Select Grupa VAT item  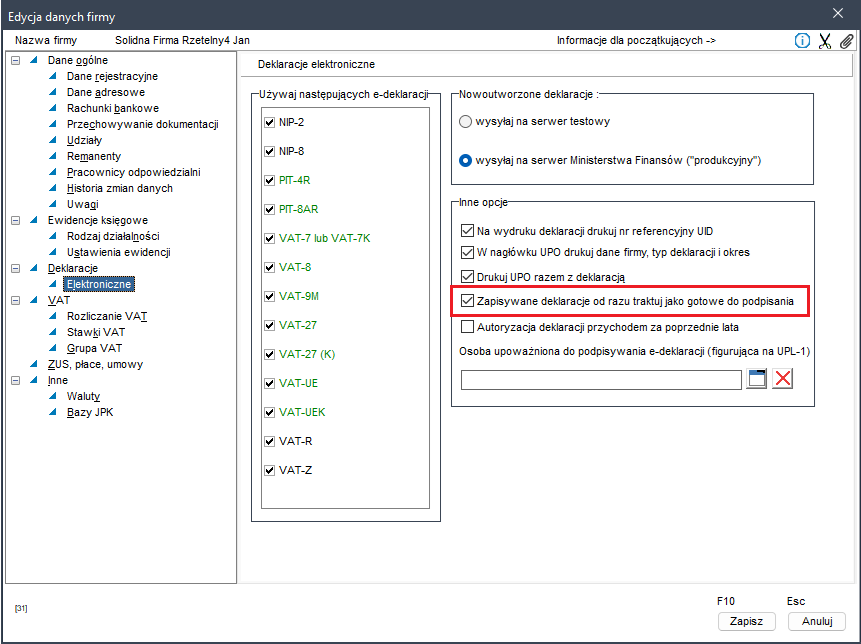click(x=94, y=348)
